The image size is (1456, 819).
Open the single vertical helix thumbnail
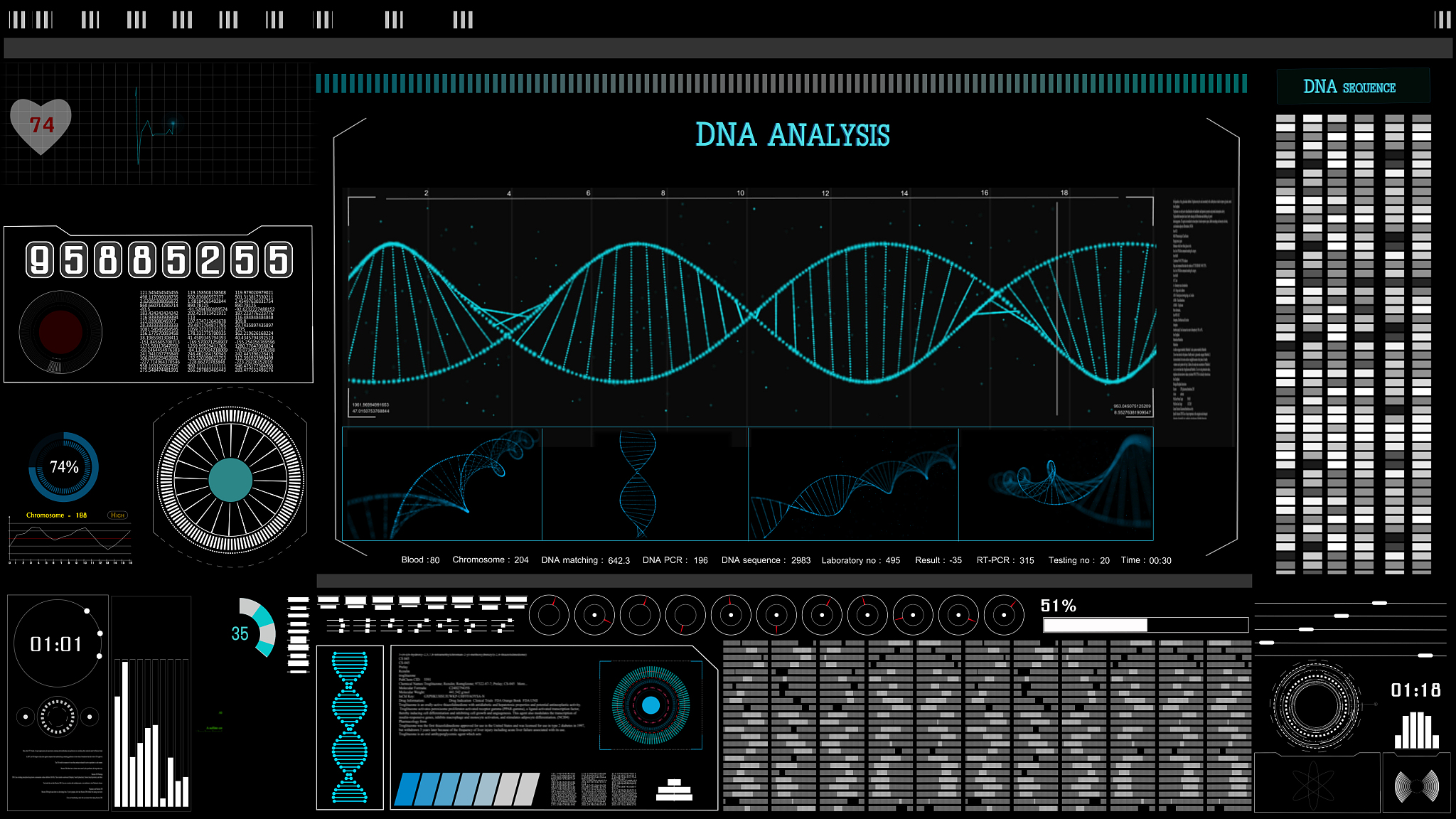[x=645, y=483]
